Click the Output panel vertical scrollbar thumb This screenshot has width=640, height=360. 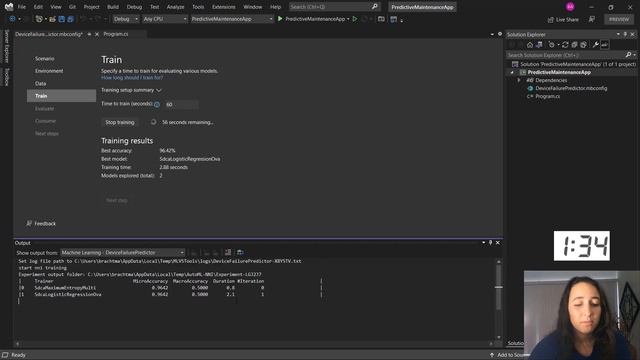(x=499, y=287)
